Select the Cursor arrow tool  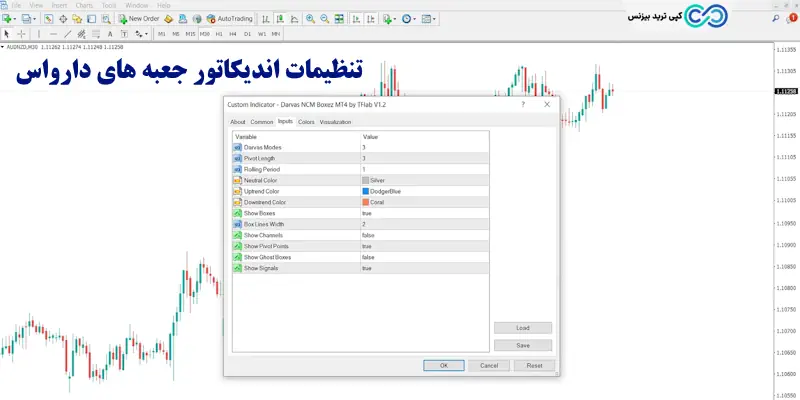7,34
